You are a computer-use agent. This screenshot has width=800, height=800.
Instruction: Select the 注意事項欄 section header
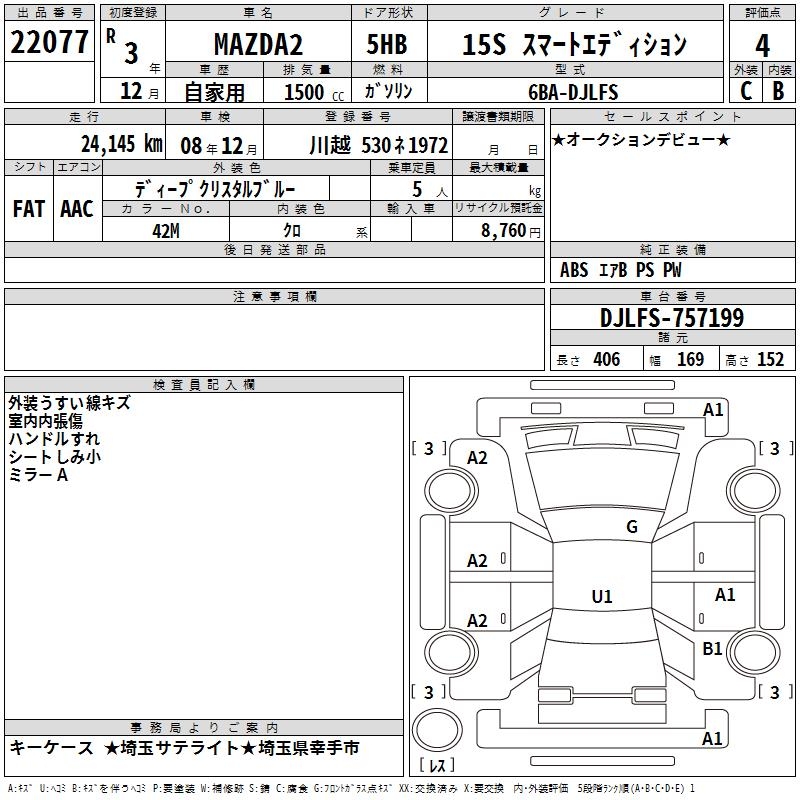coord(274,296)
